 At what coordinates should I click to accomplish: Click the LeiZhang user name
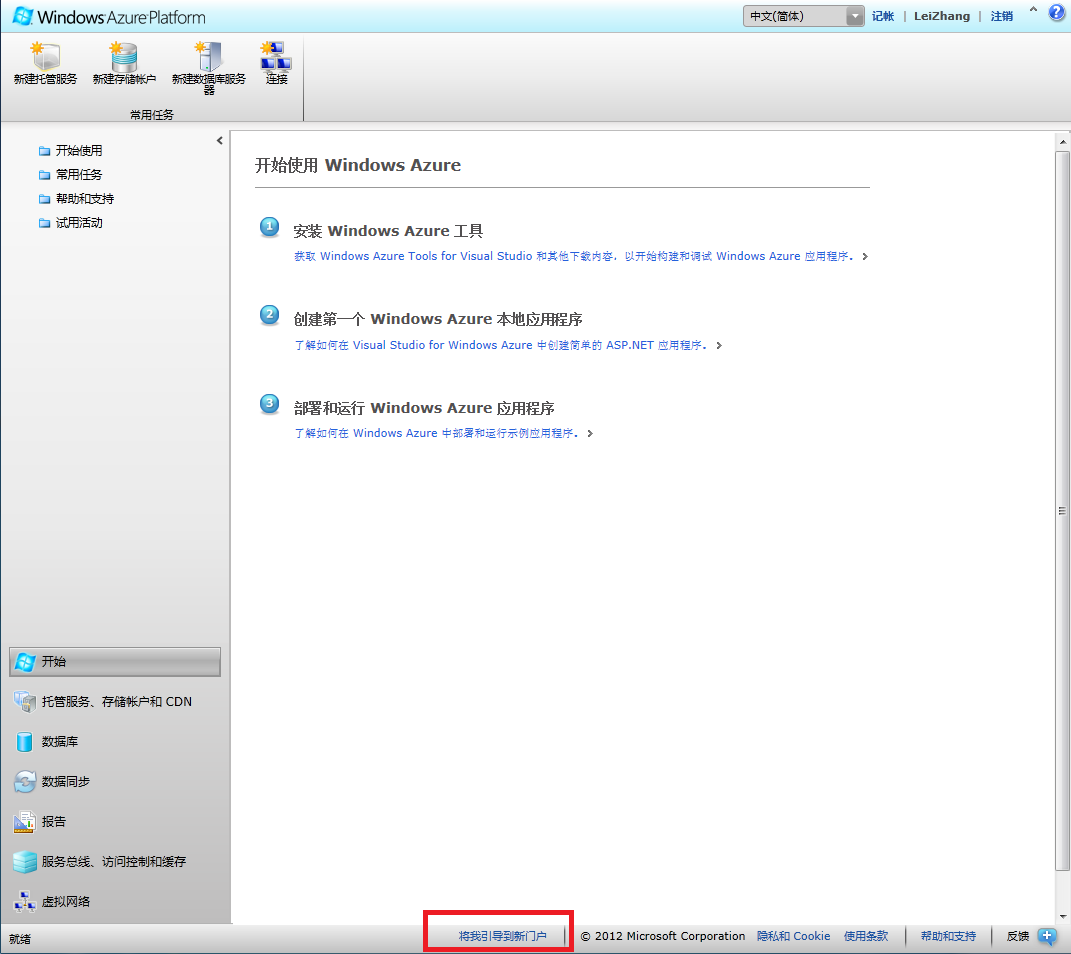pyautogui.click(x=942, y=16)
